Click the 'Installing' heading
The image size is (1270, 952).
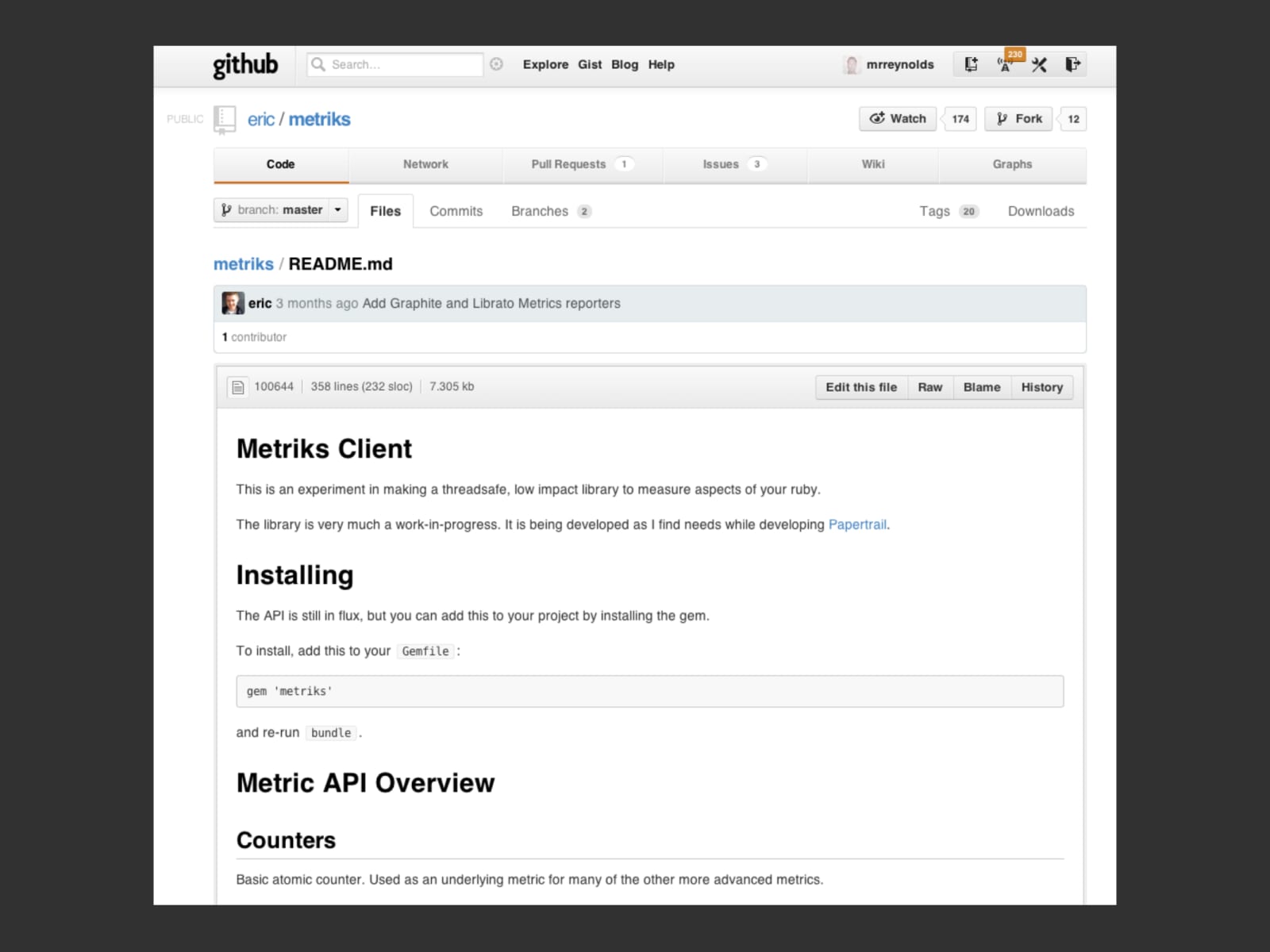[294, 575]
